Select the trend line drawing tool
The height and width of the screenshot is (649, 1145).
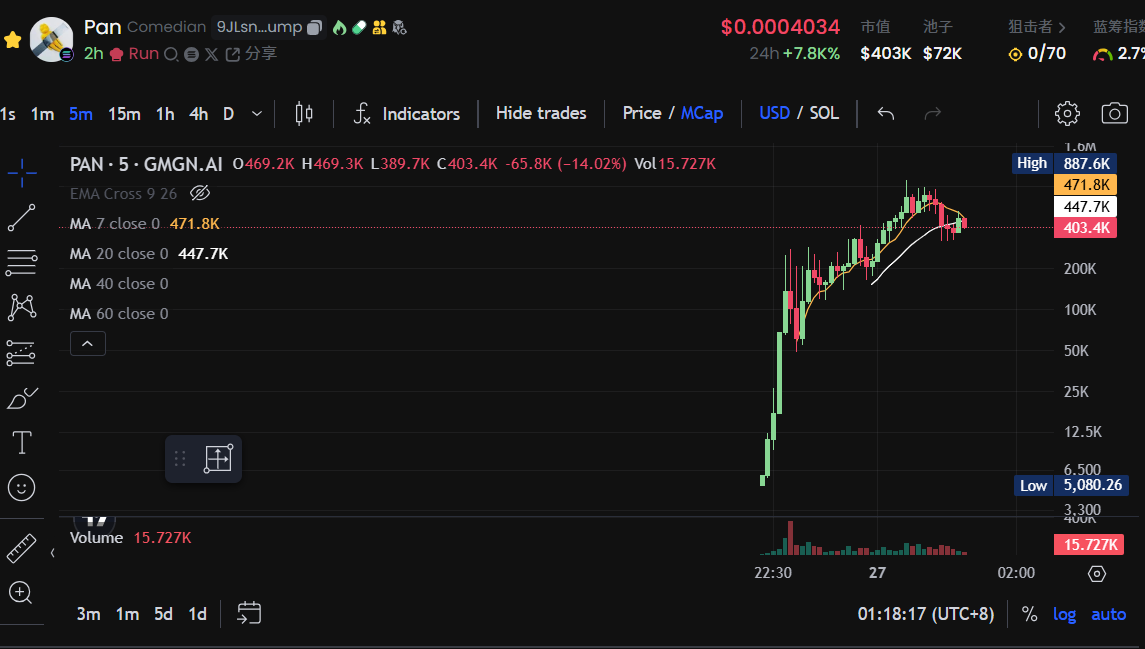[x=21, y=218]
